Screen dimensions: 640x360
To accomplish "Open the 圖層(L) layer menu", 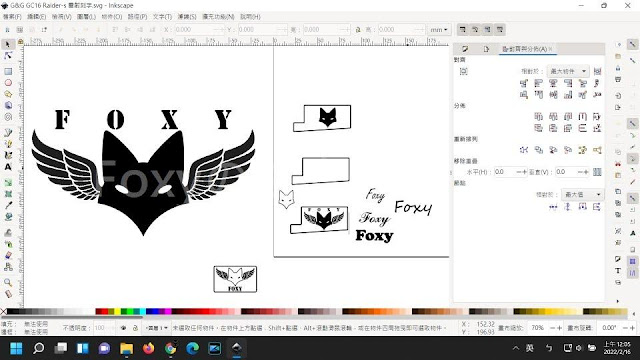I will [86, 17].
